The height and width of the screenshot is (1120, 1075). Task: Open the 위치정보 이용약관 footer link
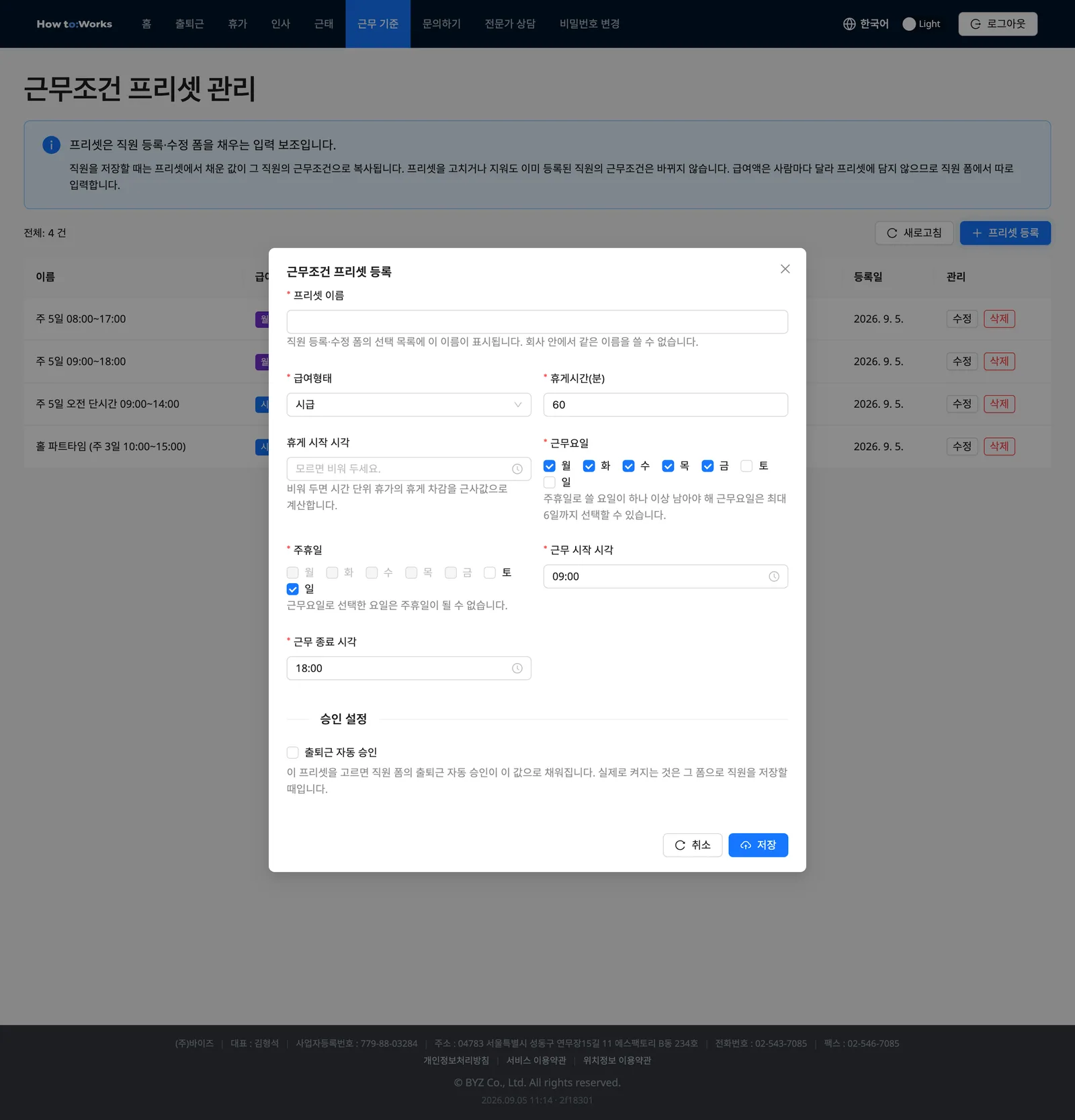[617, 1060]
